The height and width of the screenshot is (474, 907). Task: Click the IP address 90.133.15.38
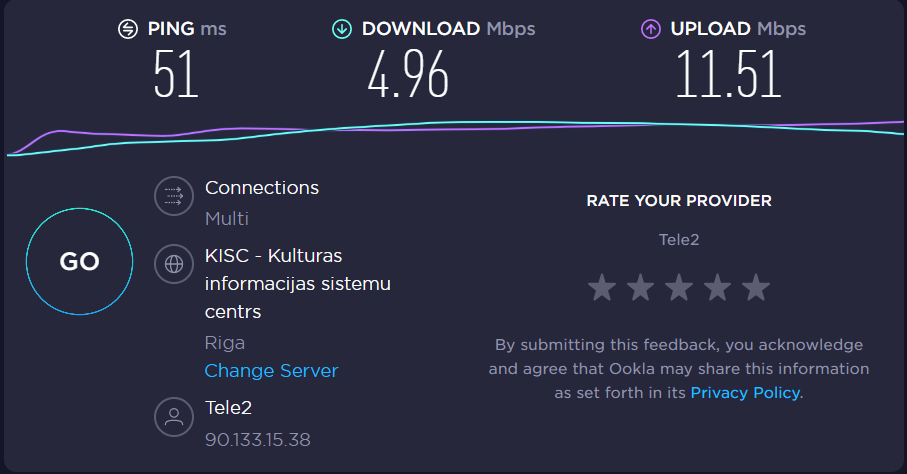point(257,440)
